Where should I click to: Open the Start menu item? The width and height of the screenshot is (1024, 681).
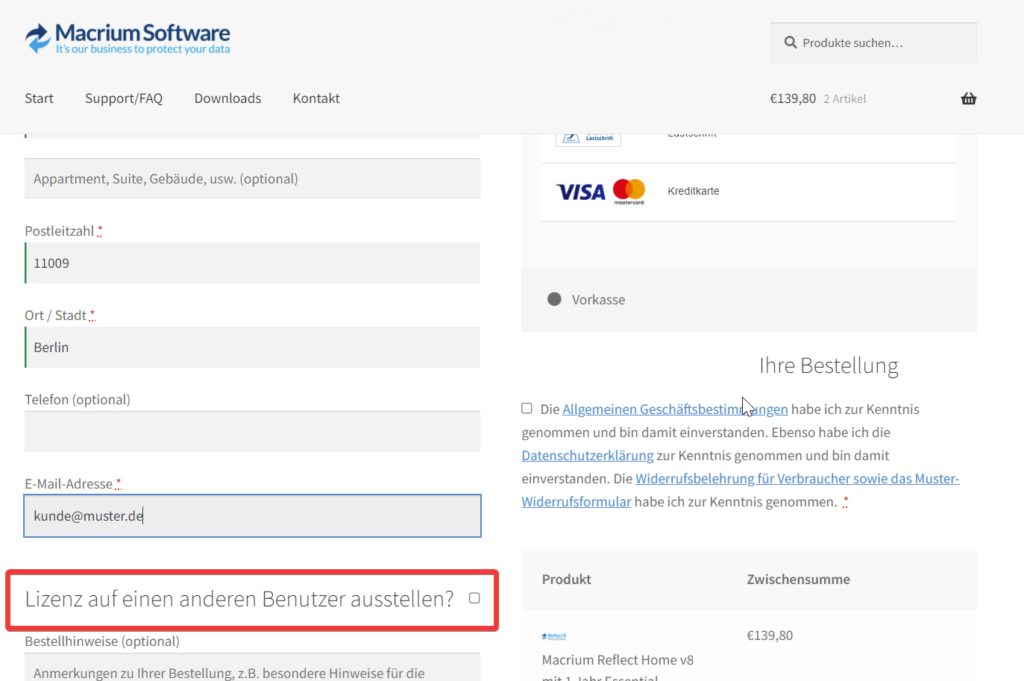tap(39, 98)
